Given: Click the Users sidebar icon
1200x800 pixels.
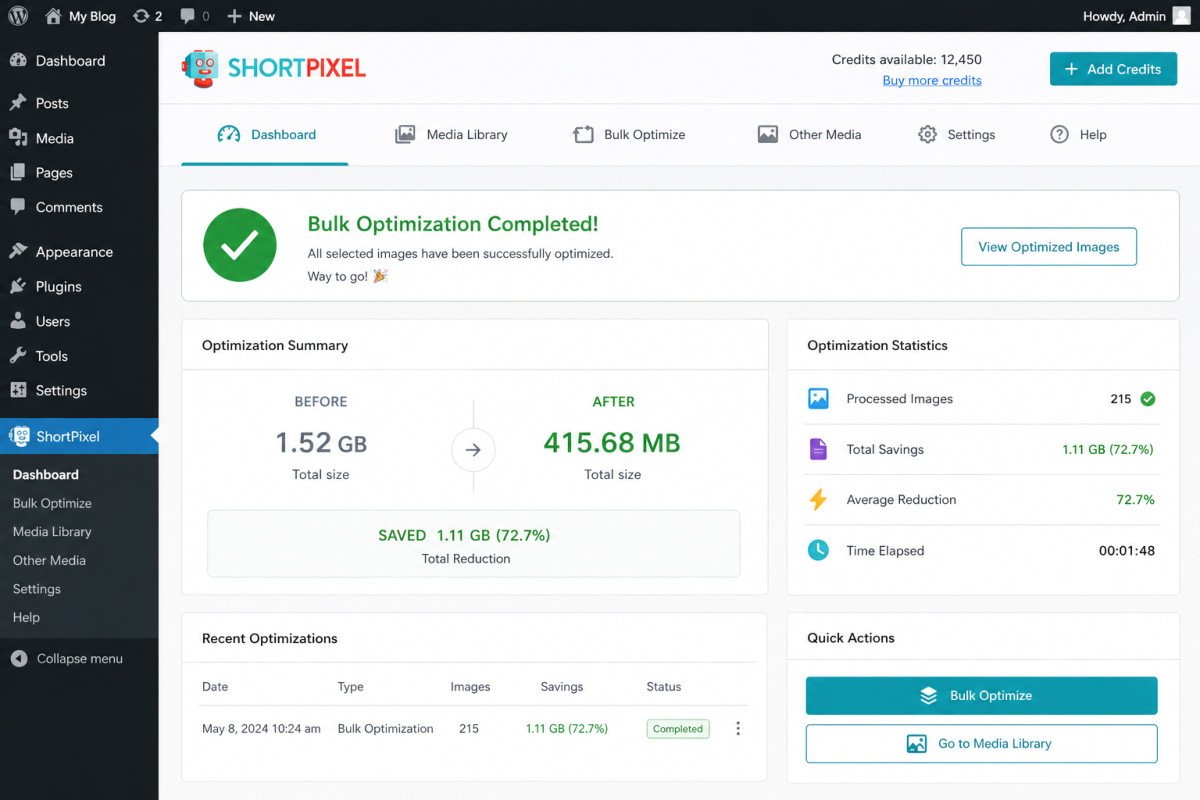Looking at the screenshot, I should point(18,321).
